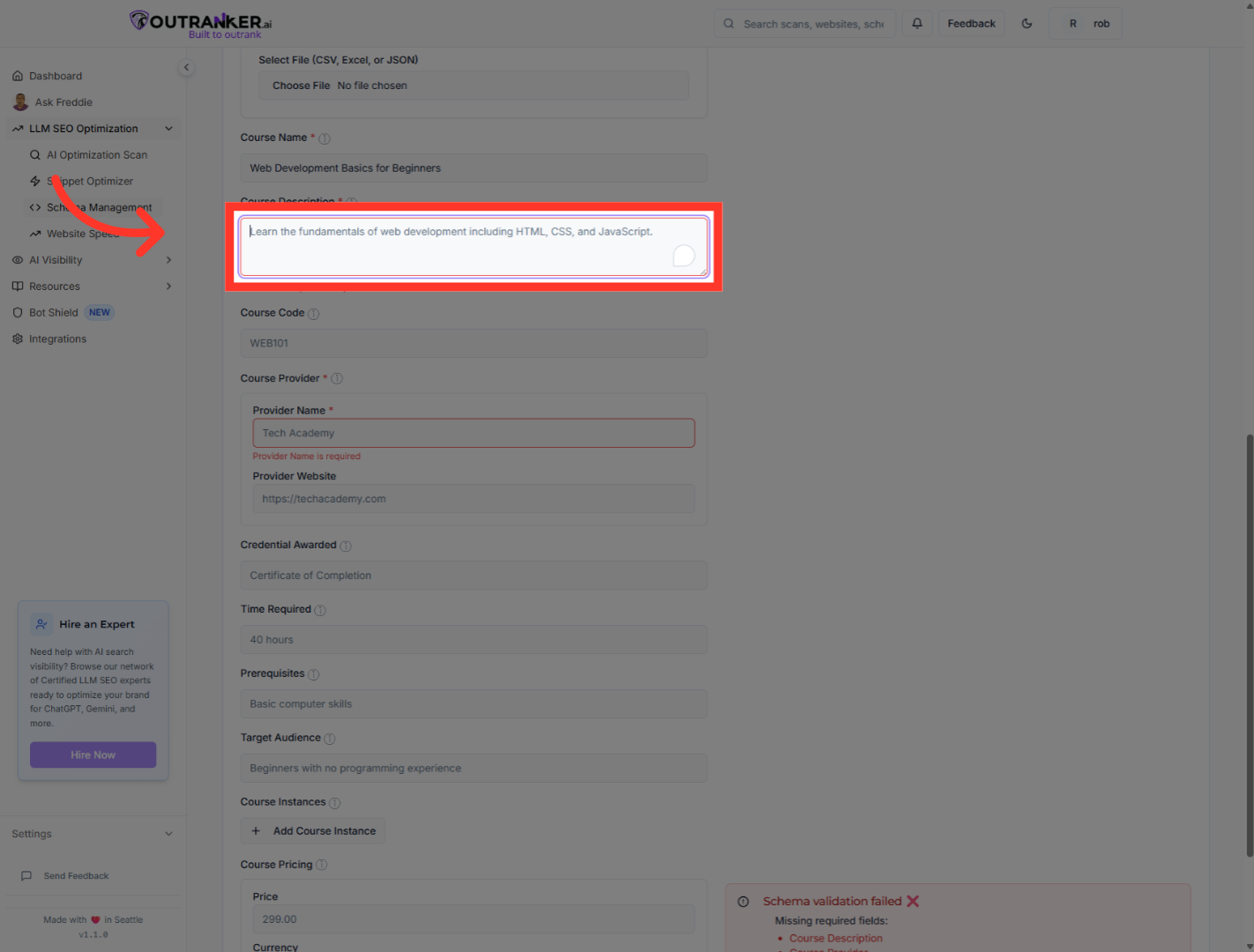Click the notifications bell icon
The image size is (1254, 952).
tap(916, 23)
